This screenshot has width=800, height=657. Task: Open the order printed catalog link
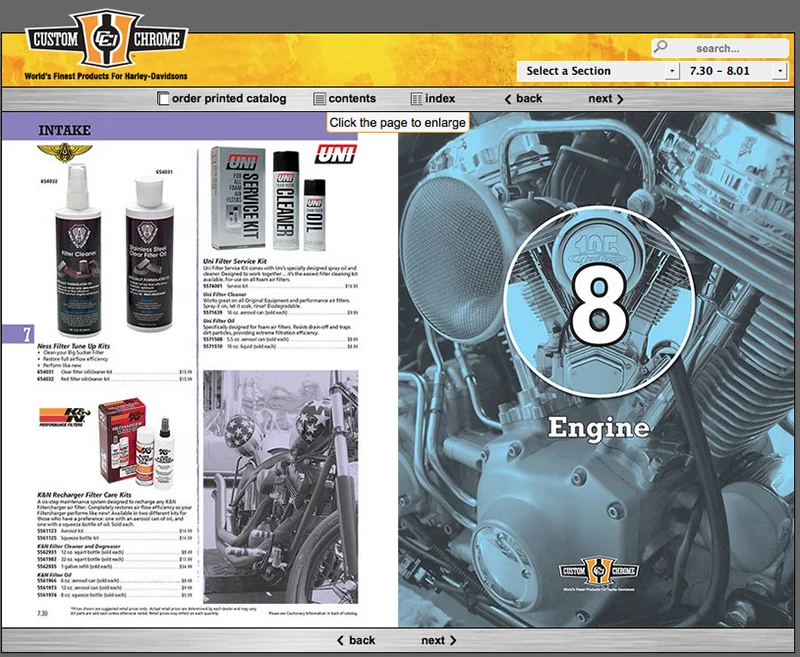coord(229,98)
